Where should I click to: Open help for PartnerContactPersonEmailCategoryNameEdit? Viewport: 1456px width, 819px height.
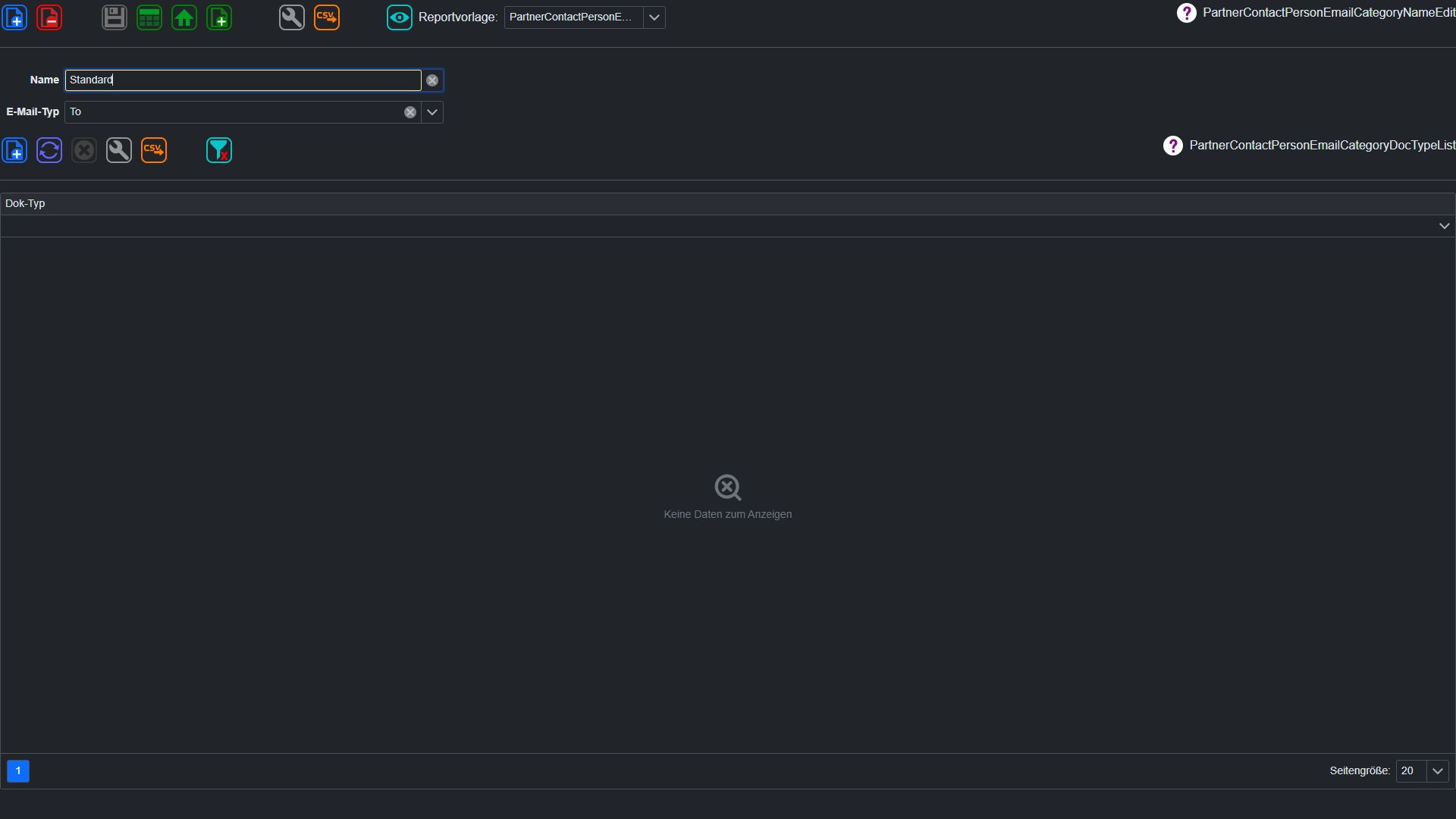[1187, 13]
